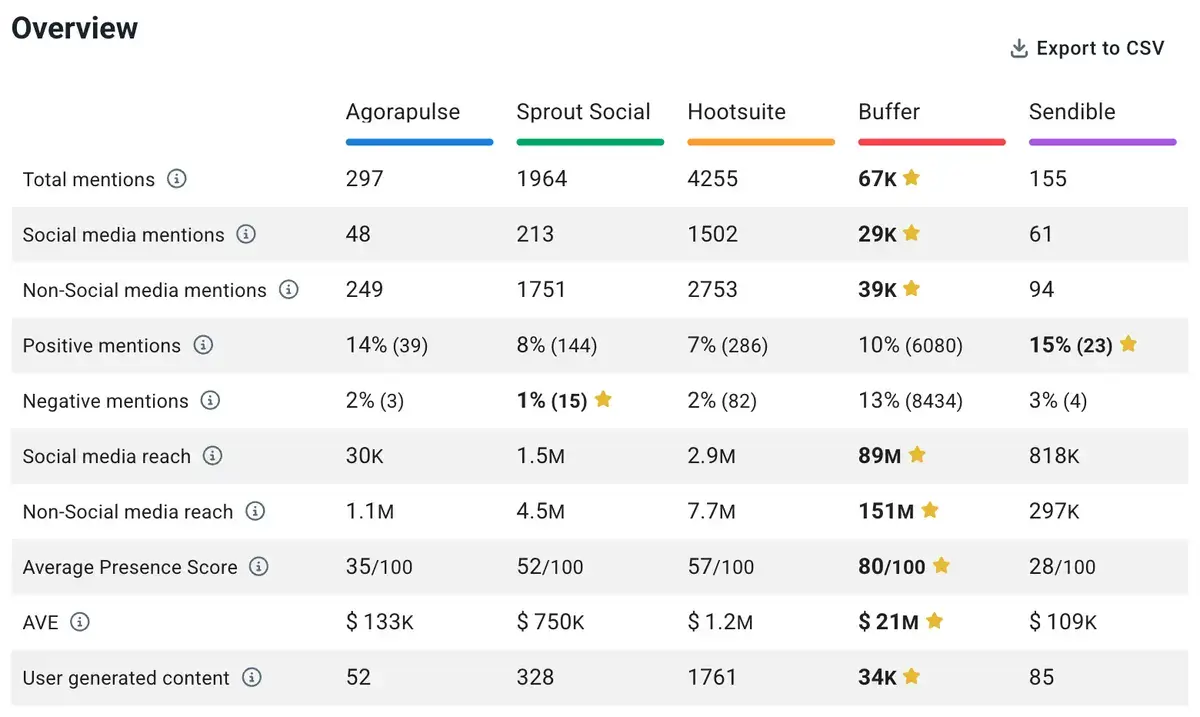Click the Sprout Social column label
1200x717 pixels.
point(583,112)
